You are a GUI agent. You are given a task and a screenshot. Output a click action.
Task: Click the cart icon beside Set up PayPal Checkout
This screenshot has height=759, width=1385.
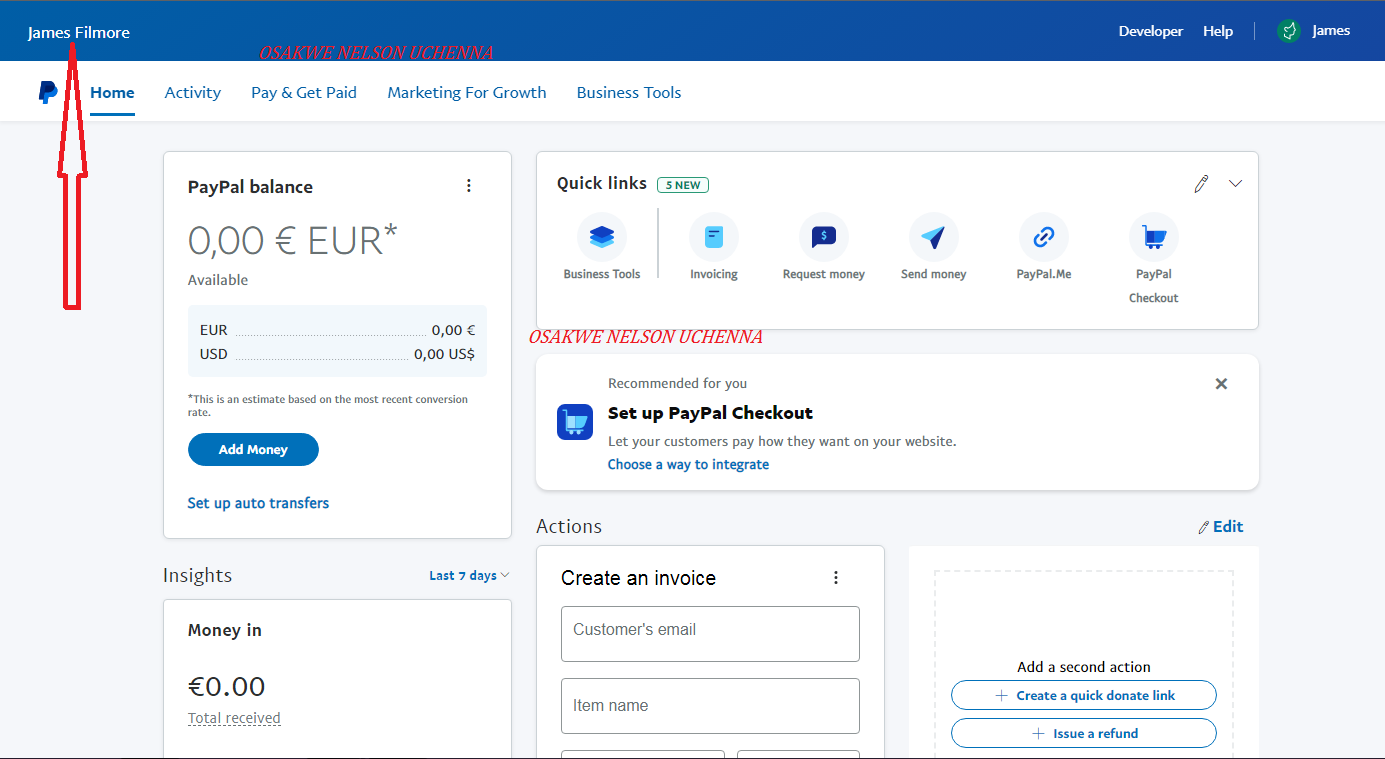575,422
